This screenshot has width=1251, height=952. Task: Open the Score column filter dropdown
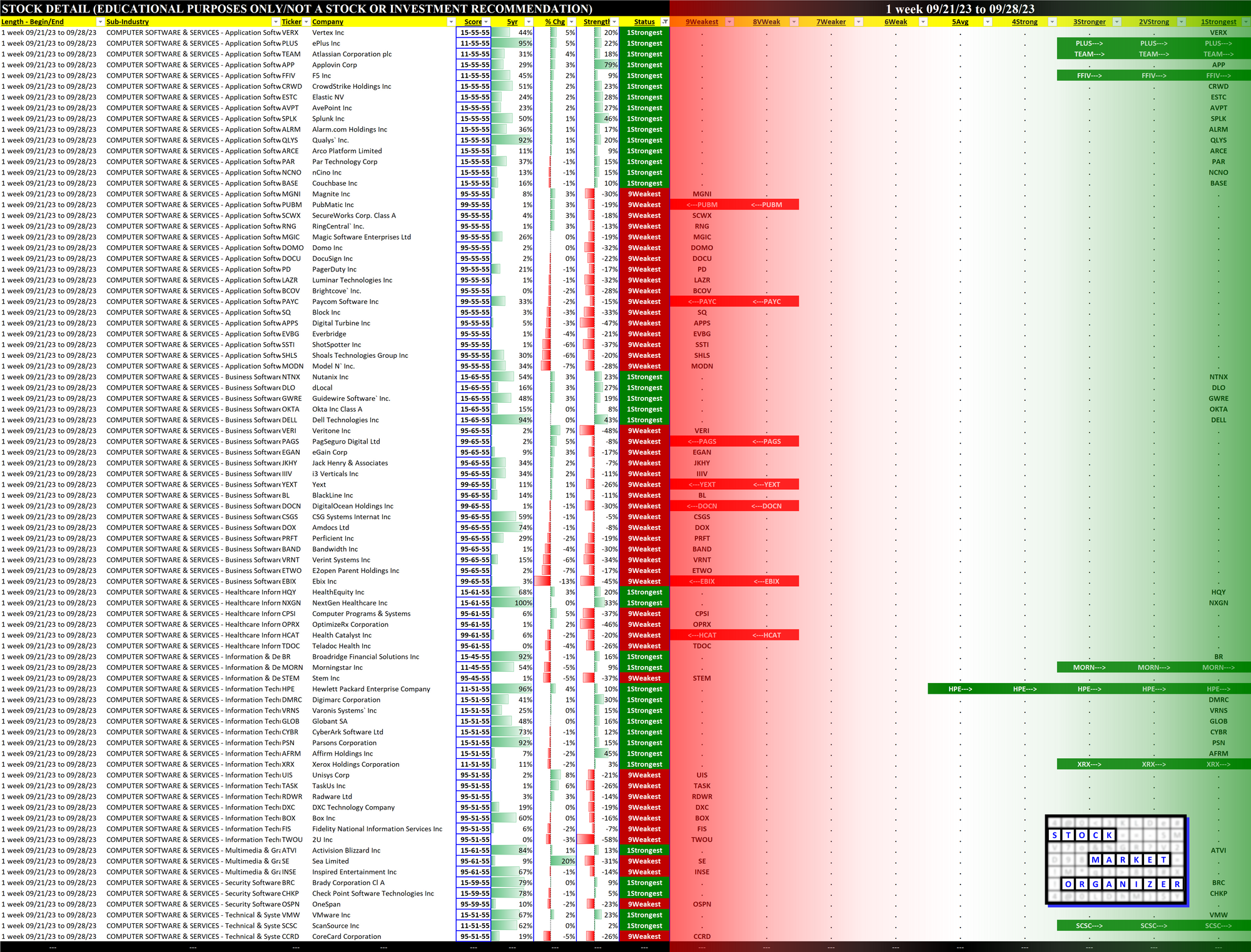click(486, 22)
